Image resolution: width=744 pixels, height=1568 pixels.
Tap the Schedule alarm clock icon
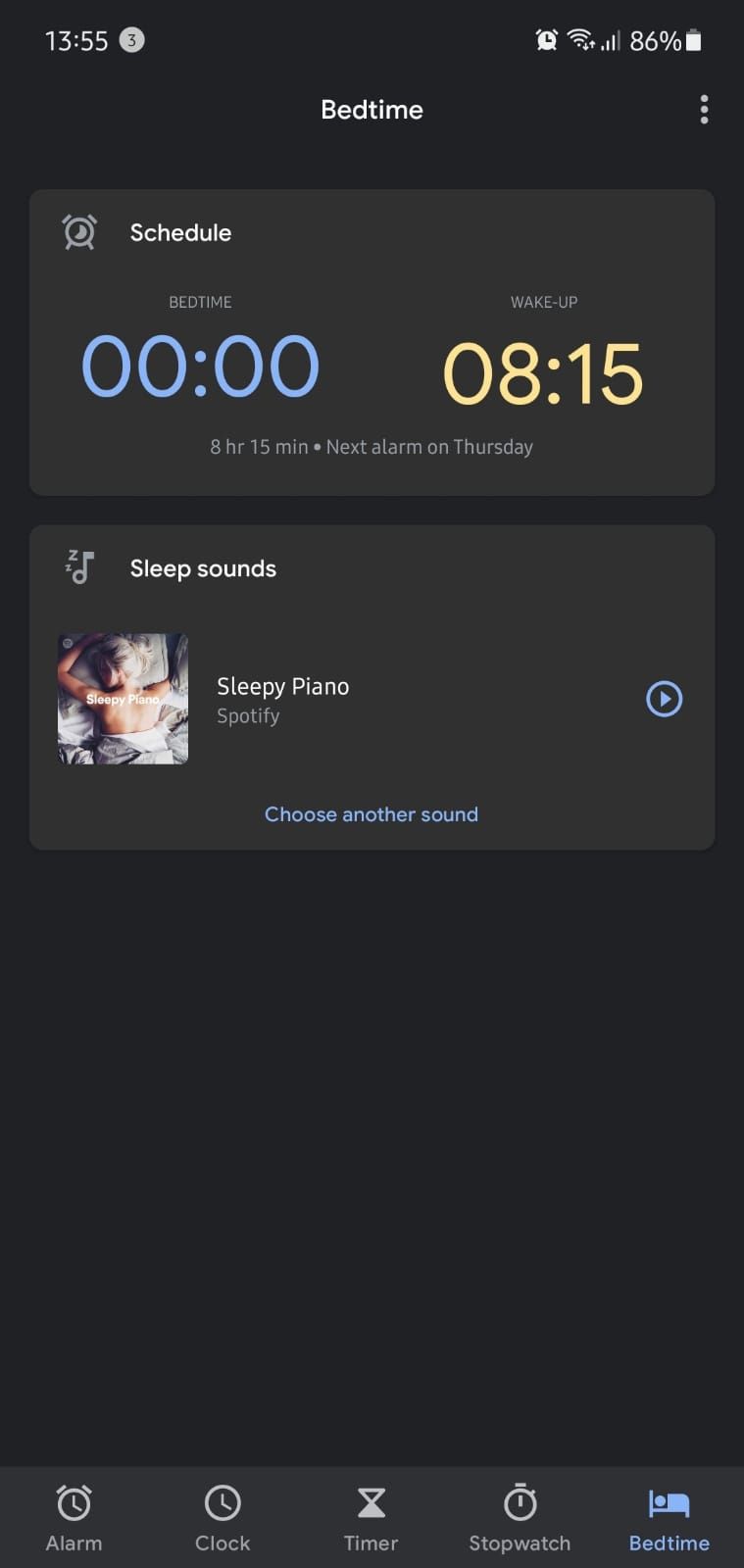pos(79,232)
